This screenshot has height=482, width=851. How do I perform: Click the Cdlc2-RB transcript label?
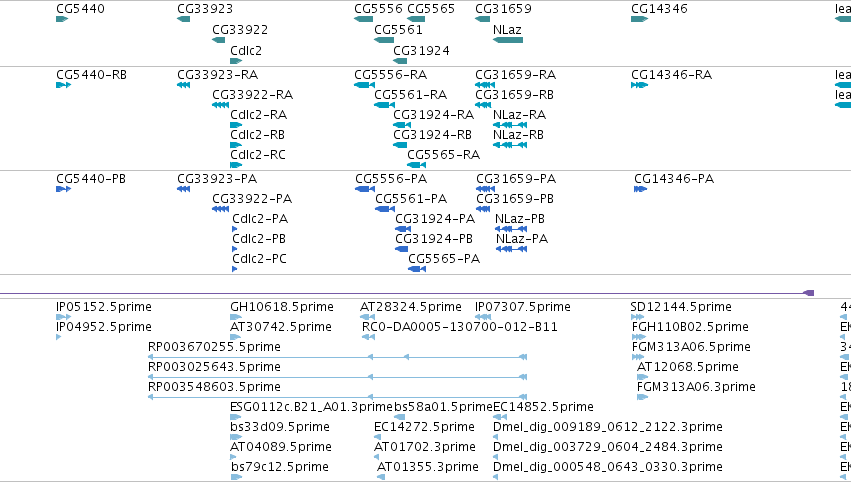pyautogui.click(x=257, y=135)
